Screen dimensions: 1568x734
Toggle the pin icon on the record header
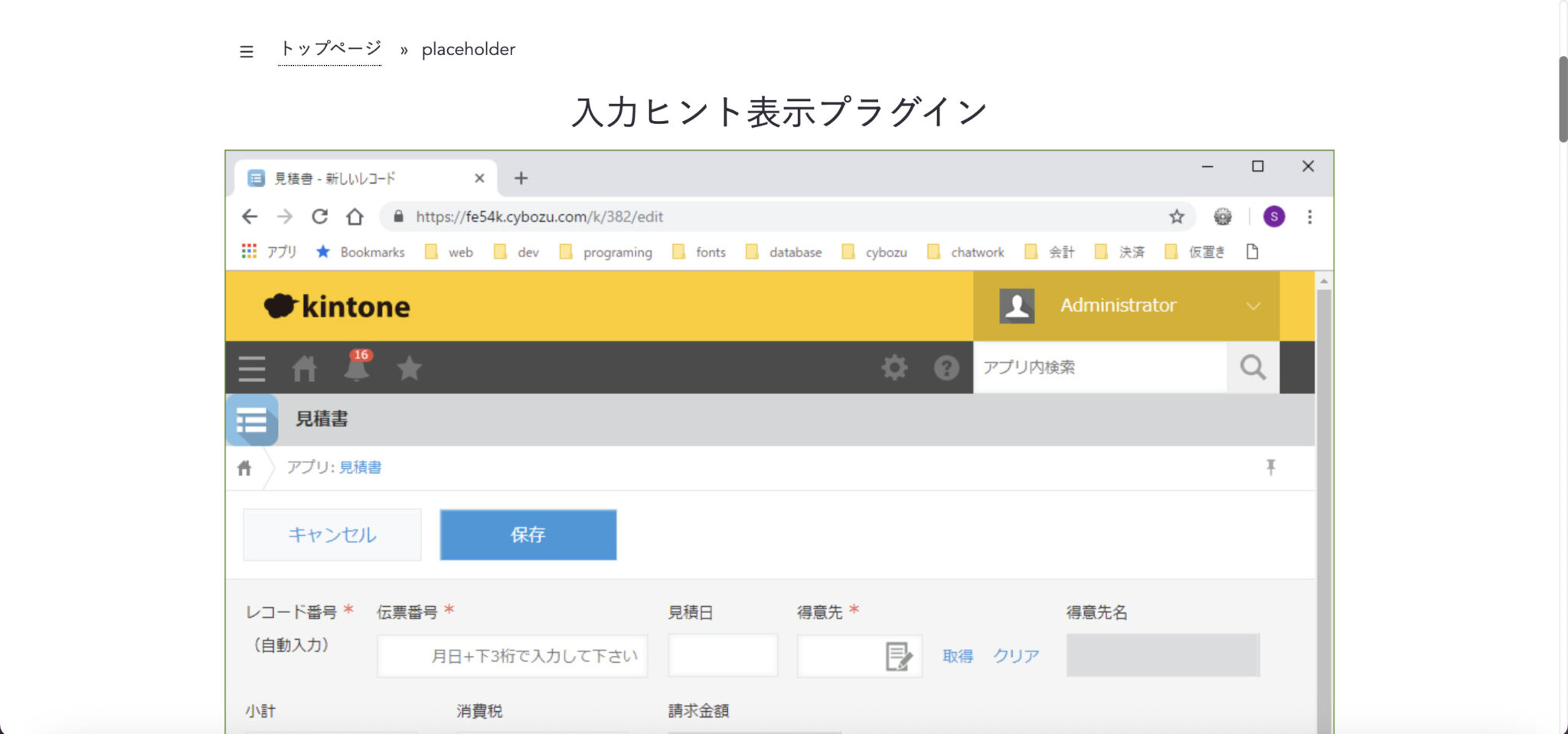[1272, 467]
